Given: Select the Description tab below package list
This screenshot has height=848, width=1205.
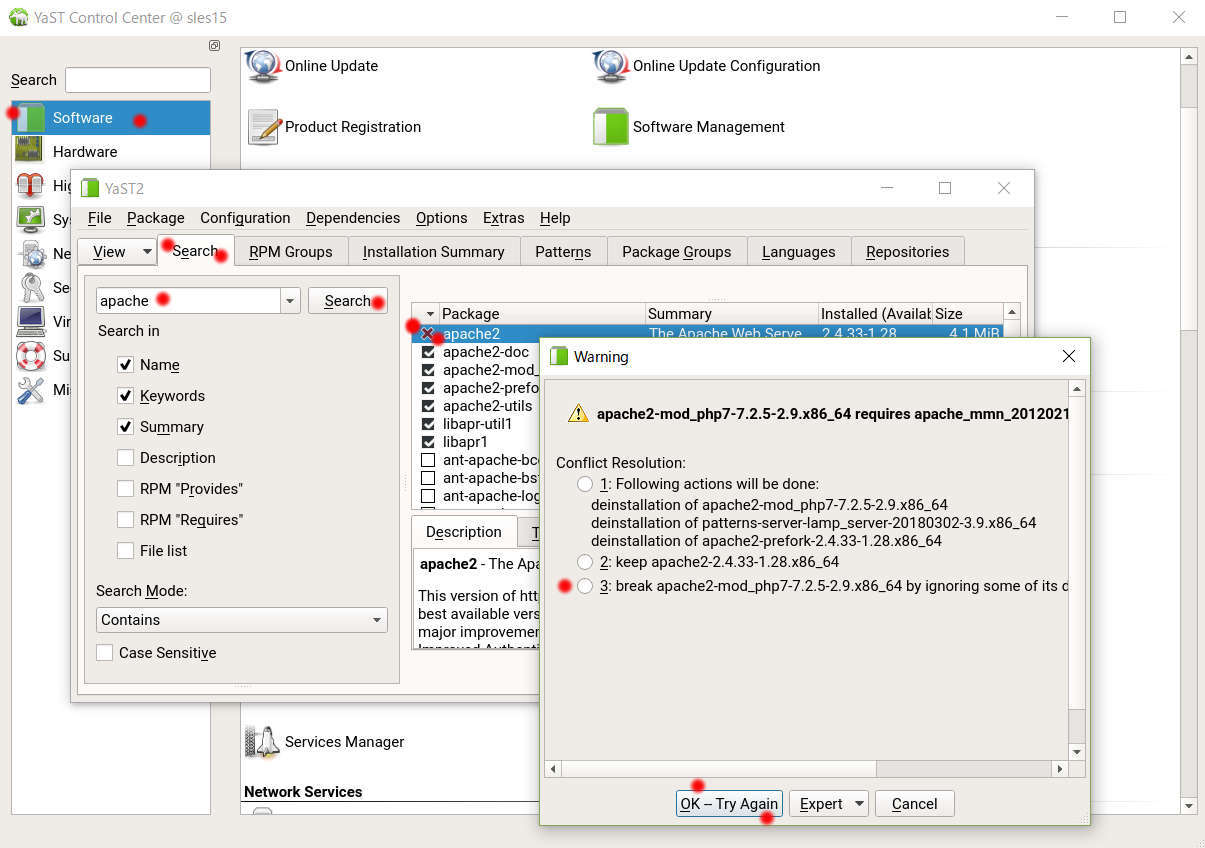Looking at the screenshot, I should [x=464, y=532].
